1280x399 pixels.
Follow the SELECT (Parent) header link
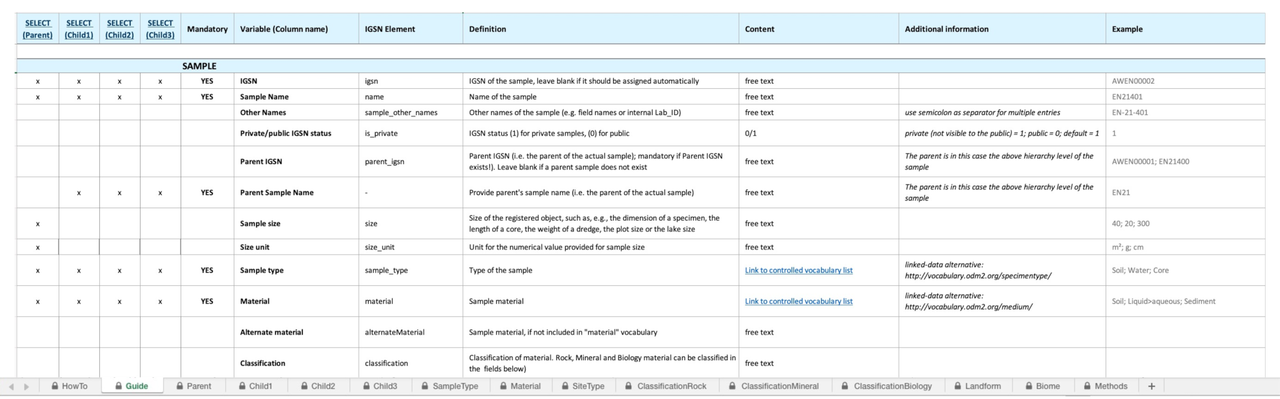(38, 29)
